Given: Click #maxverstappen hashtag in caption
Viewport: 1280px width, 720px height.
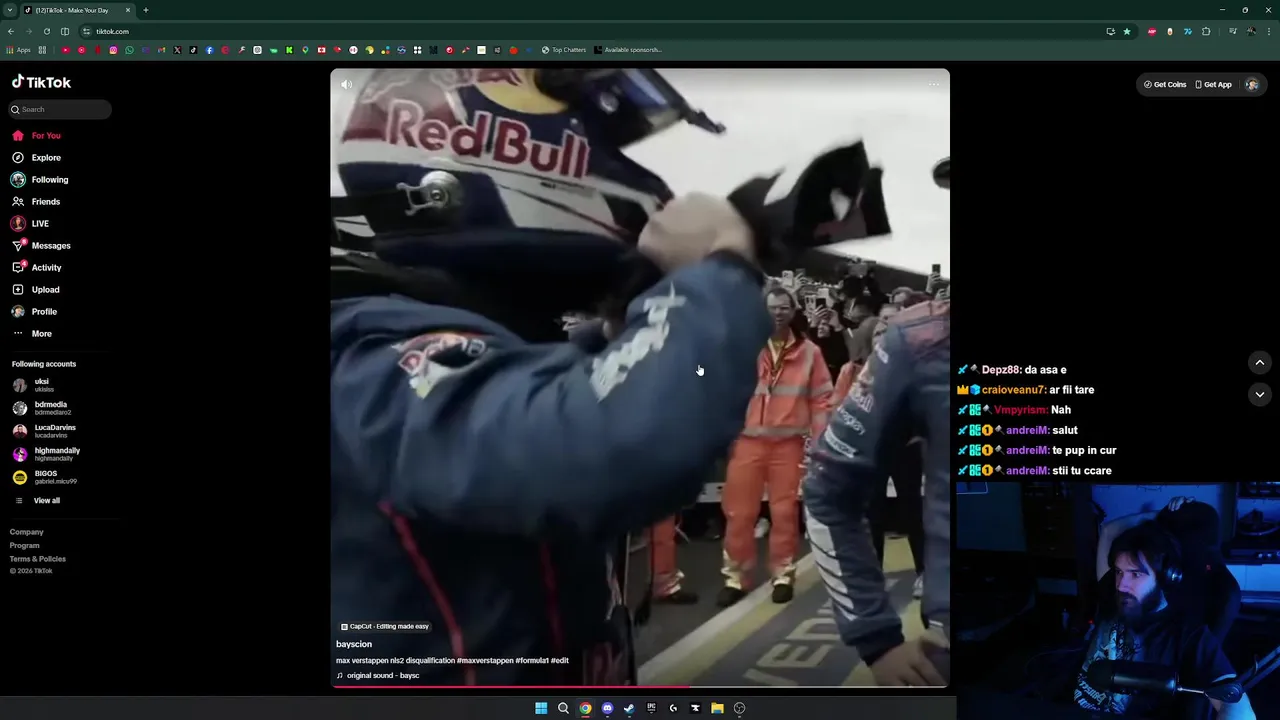Looking at the screenshot, I should tap(484, 660).
